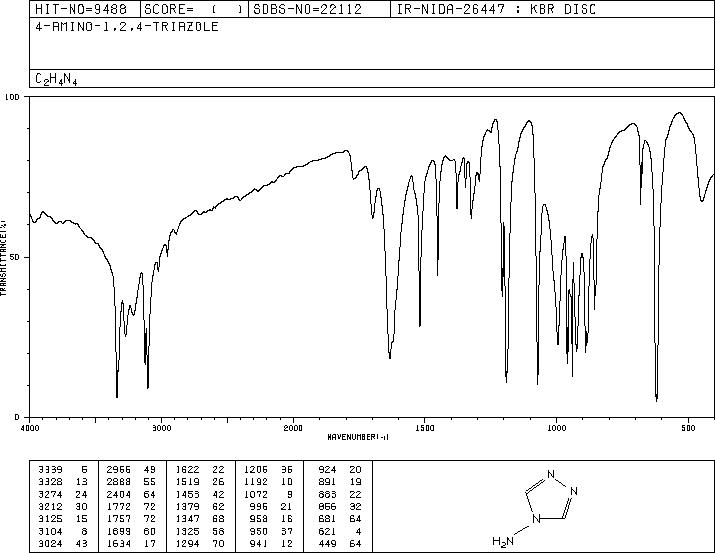Click the HIT-NO=9488 header cell
Screen dimensions: 715x553
click(x=85, y=9)
